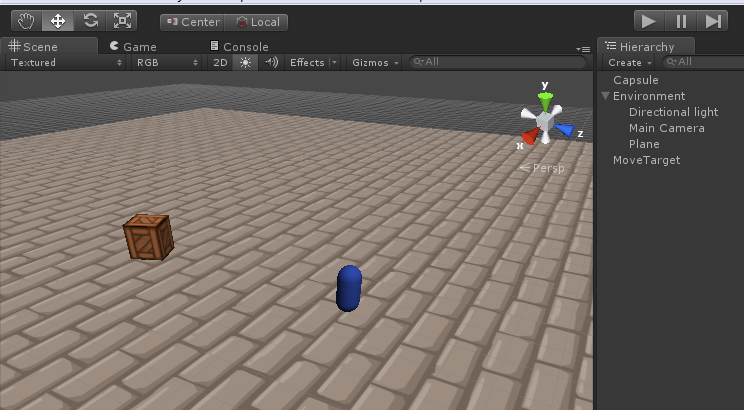Screen dimensions: 744x410
Task: Toggle pivot mode Center button
Action: pyautogui.click(x=192, y=22)
